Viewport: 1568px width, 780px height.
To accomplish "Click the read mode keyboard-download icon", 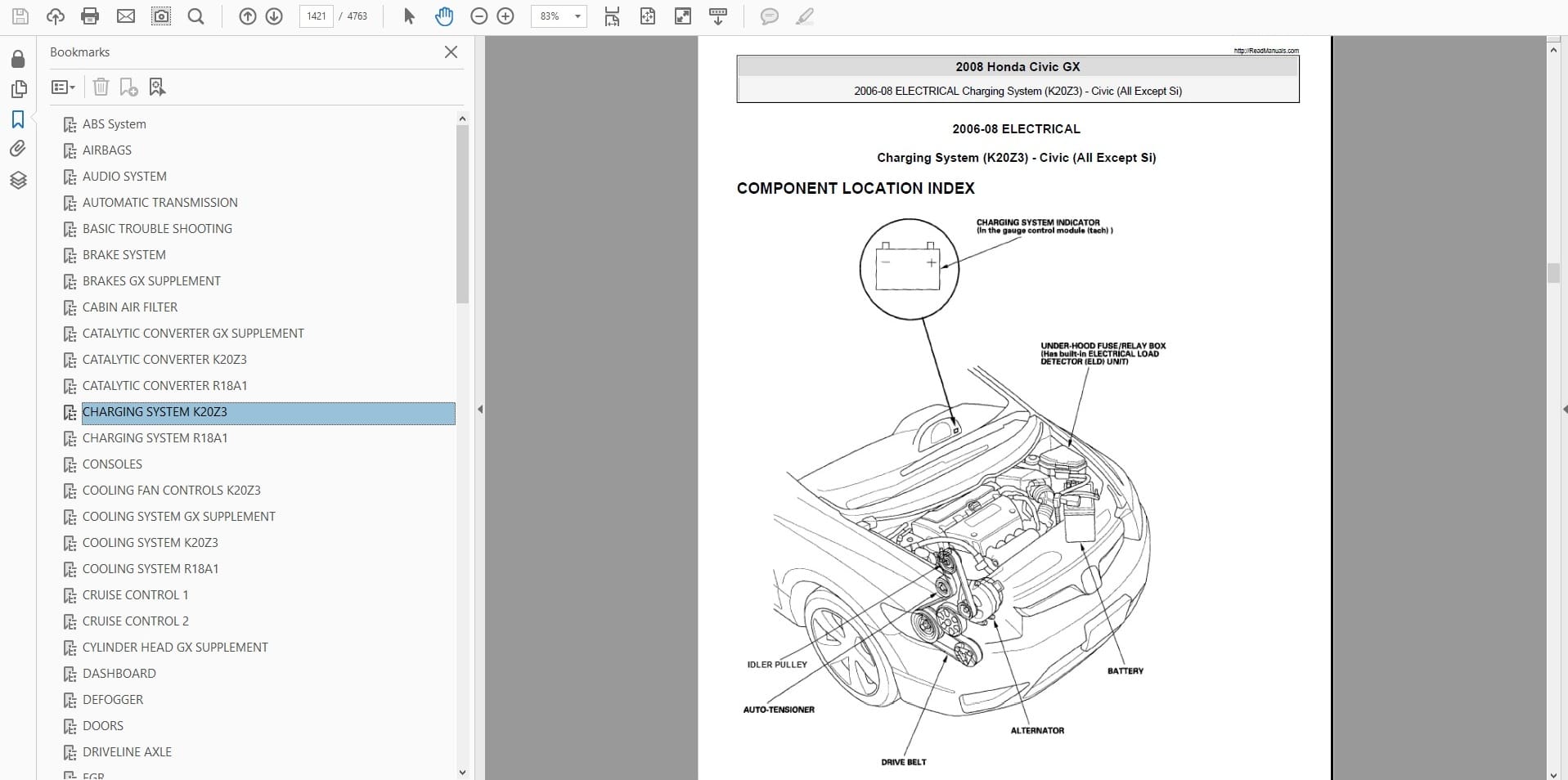I will [x=718, y=16].
